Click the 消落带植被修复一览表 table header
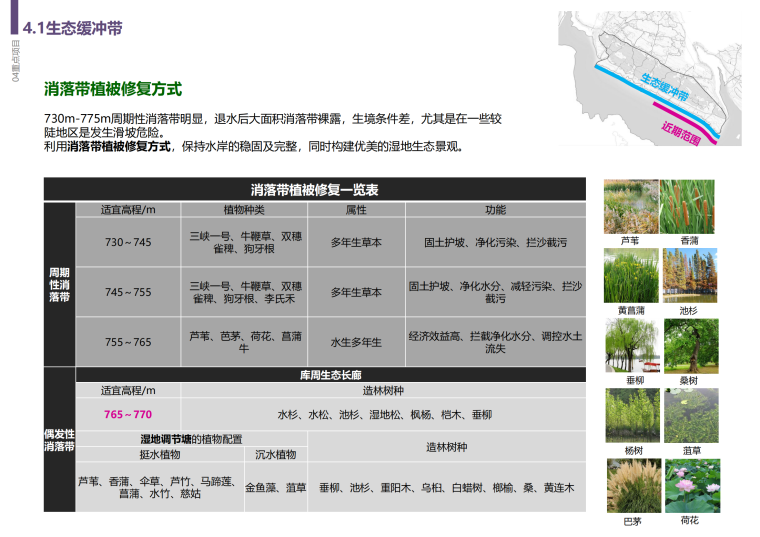This screenshot has width=760, height=537. [313, 190]
